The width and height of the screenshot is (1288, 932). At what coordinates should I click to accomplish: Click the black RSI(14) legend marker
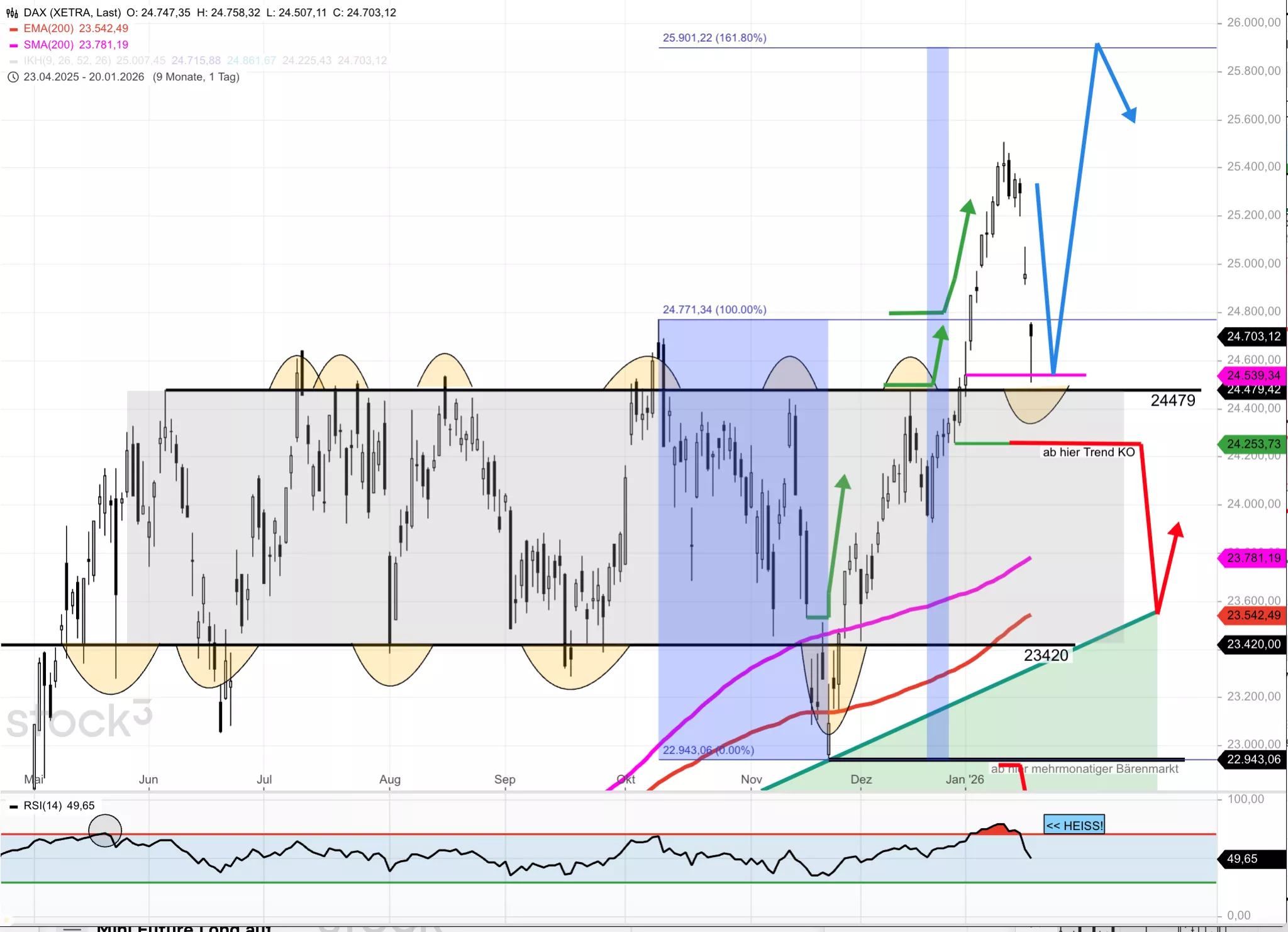13,806
